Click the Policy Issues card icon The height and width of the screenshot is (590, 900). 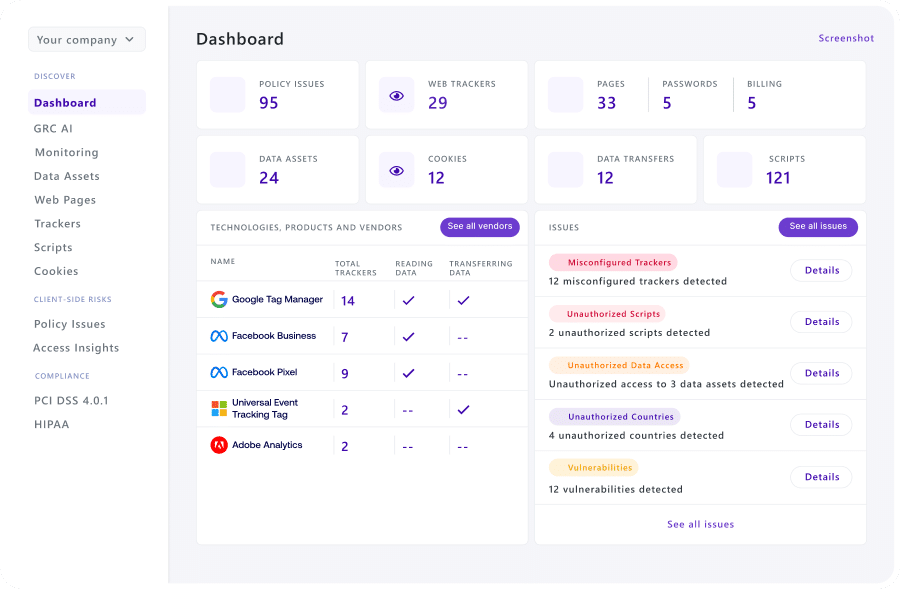pos(227,95)
